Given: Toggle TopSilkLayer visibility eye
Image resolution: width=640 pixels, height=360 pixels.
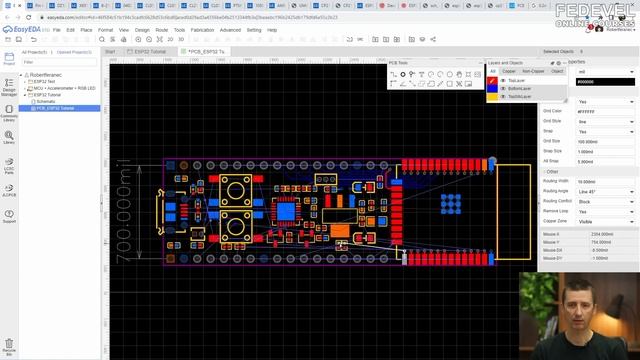Looking at the screenshot, I should 503,97.
